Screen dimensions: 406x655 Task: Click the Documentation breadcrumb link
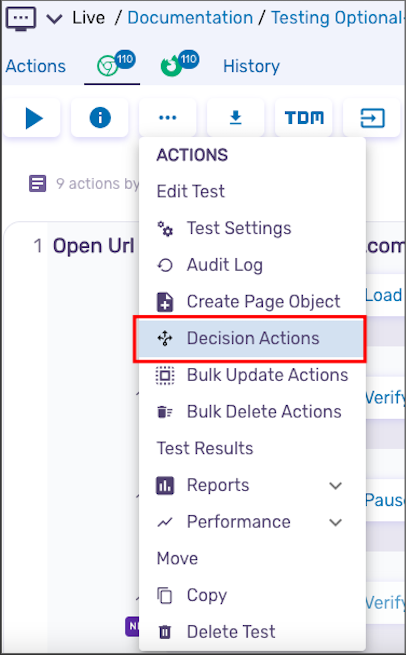point(190,18)
